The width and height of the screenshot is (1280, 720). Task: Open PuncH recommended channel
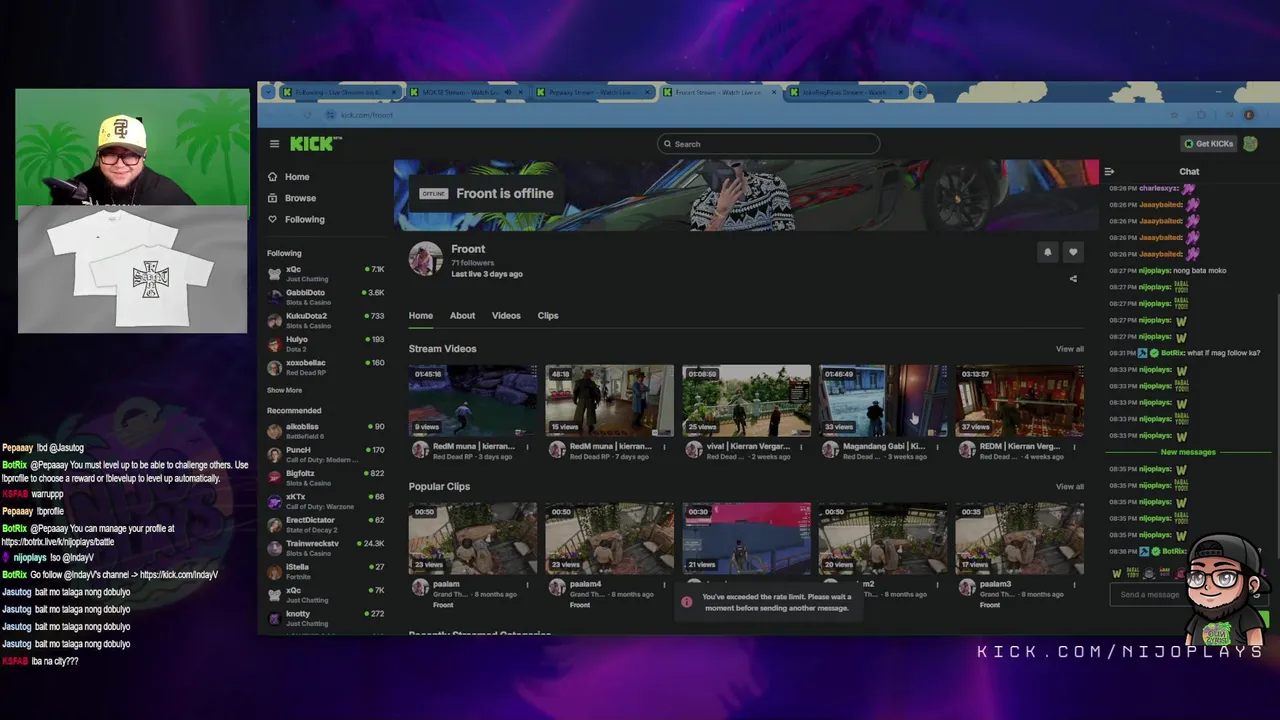(x=325, y=454)
